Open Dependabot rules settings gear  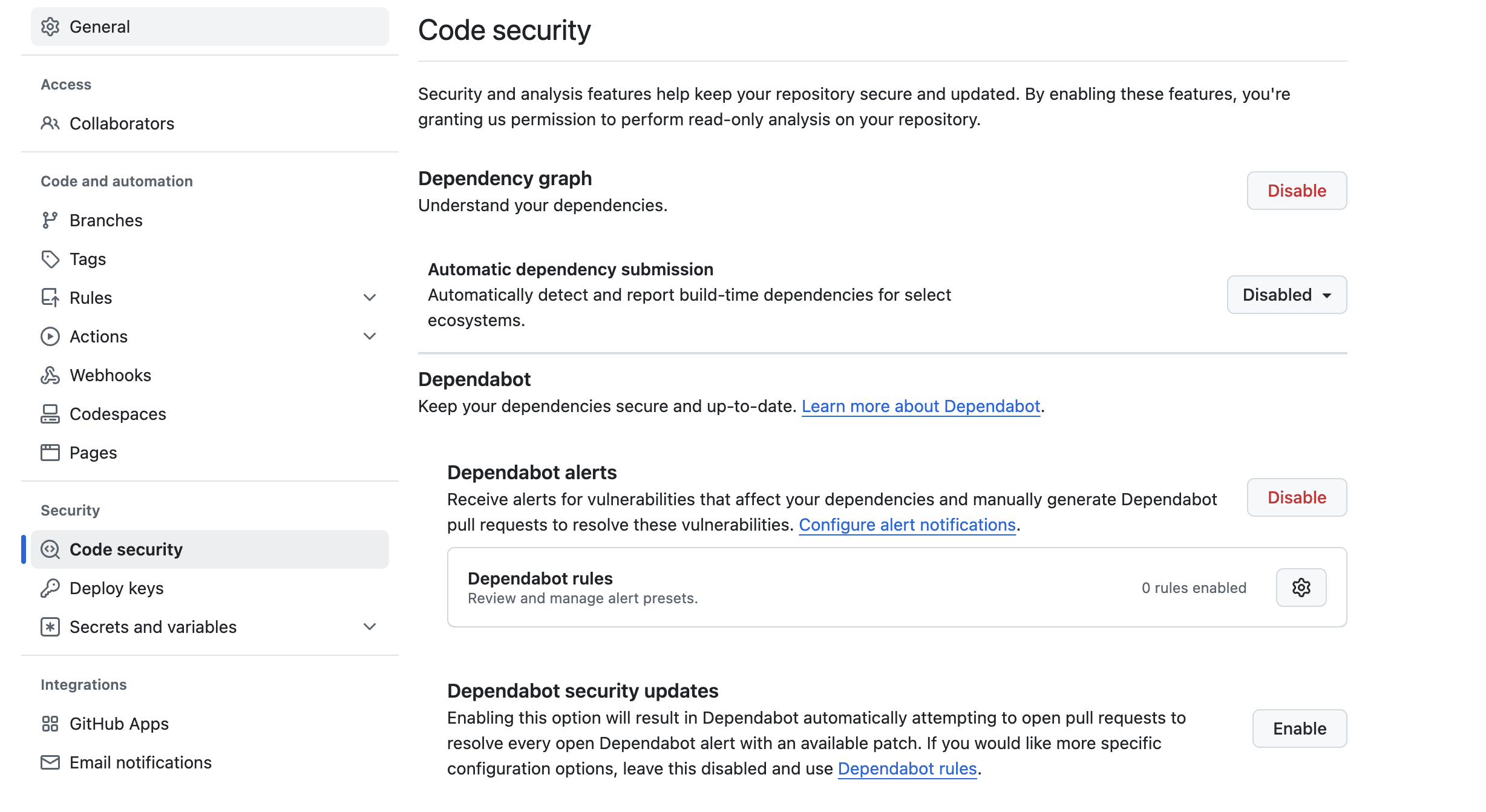pos(1301,588)
